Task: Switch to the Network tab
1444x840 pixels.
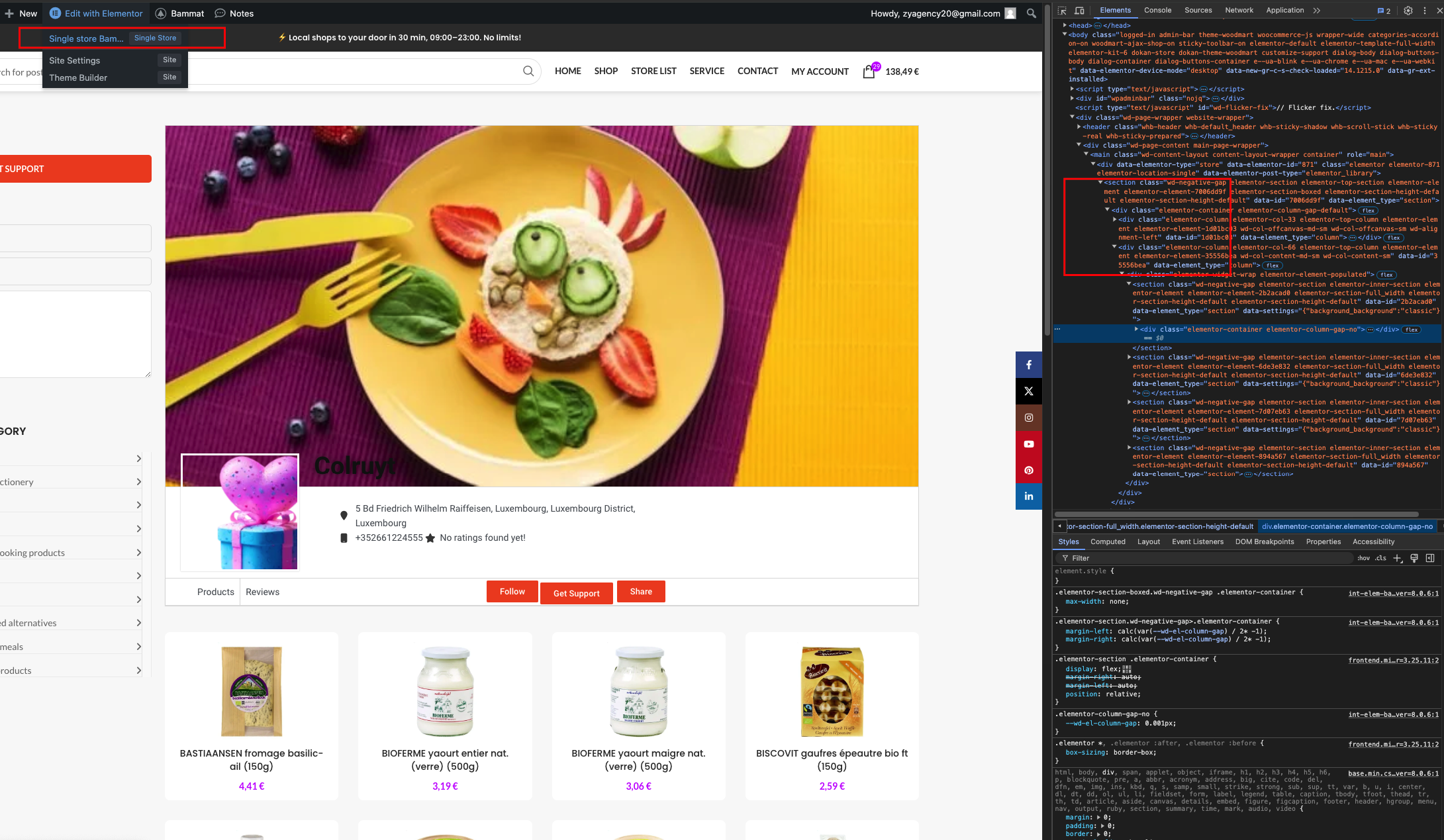Action: tap(1239, 10)
